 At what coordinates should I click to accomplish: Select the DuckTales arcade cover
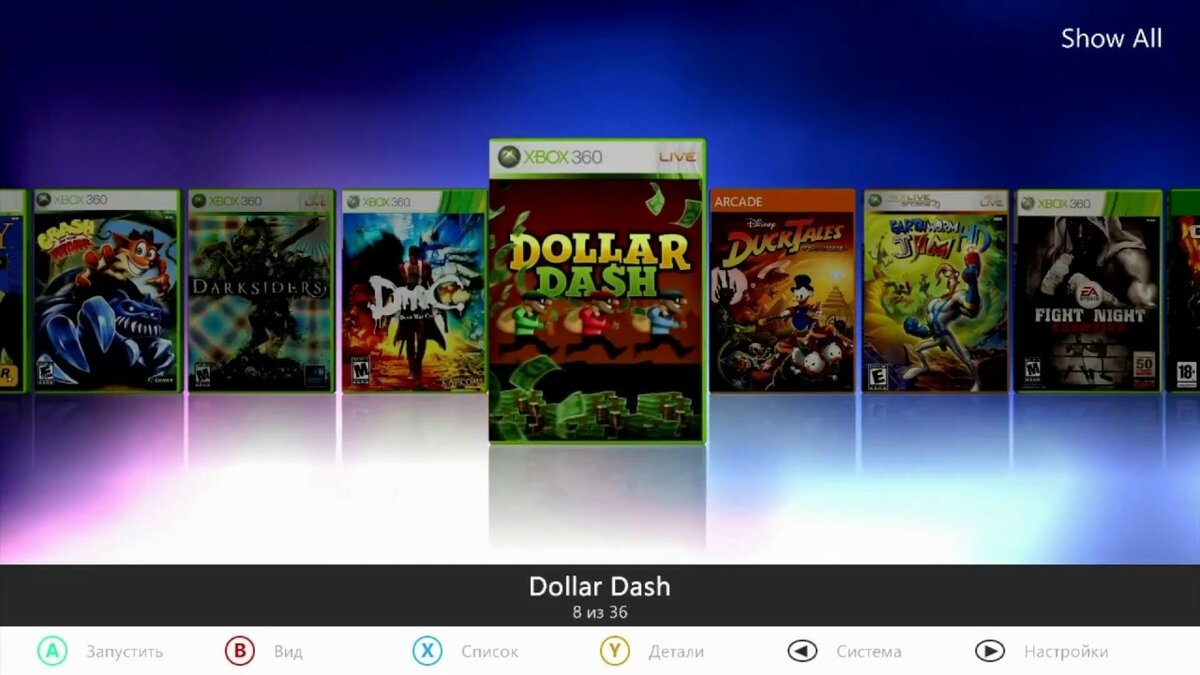click(783, 291)
